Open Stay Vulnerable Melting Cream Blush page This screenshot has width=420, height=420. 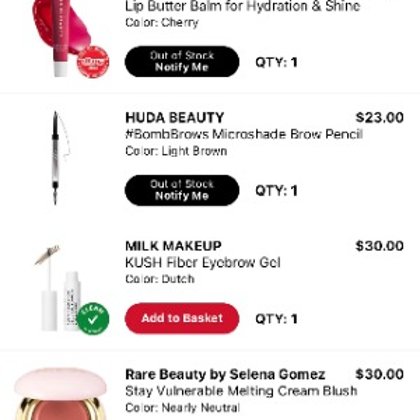coord(241,391)
